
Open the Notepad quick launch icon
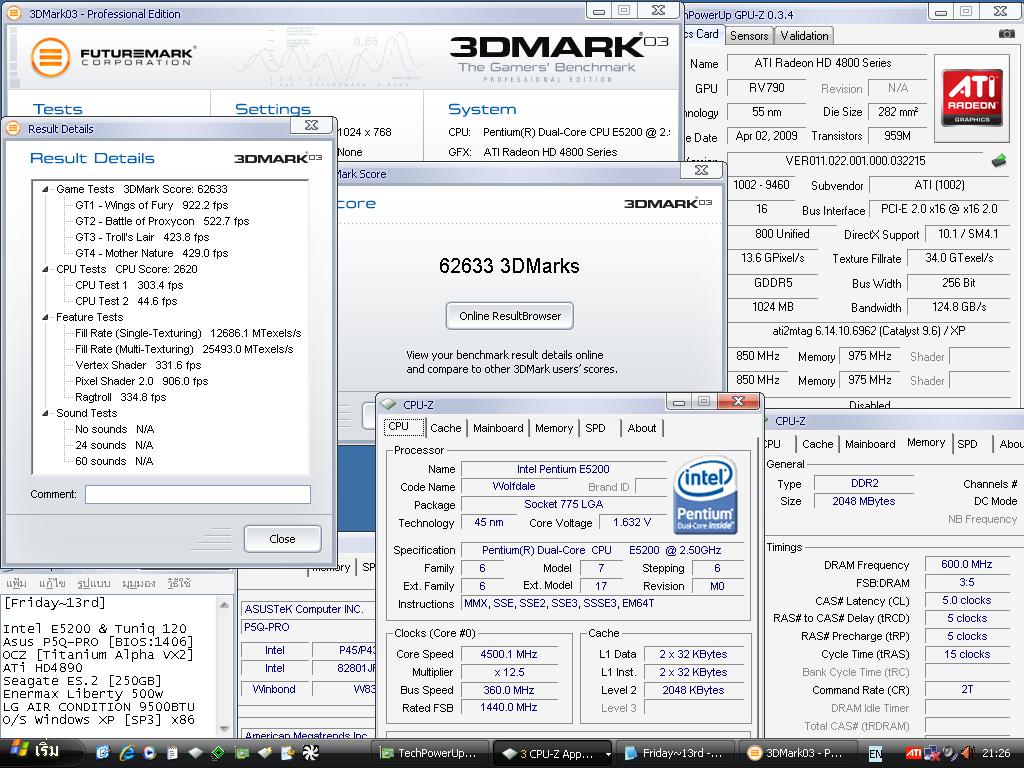pos(172,753)
